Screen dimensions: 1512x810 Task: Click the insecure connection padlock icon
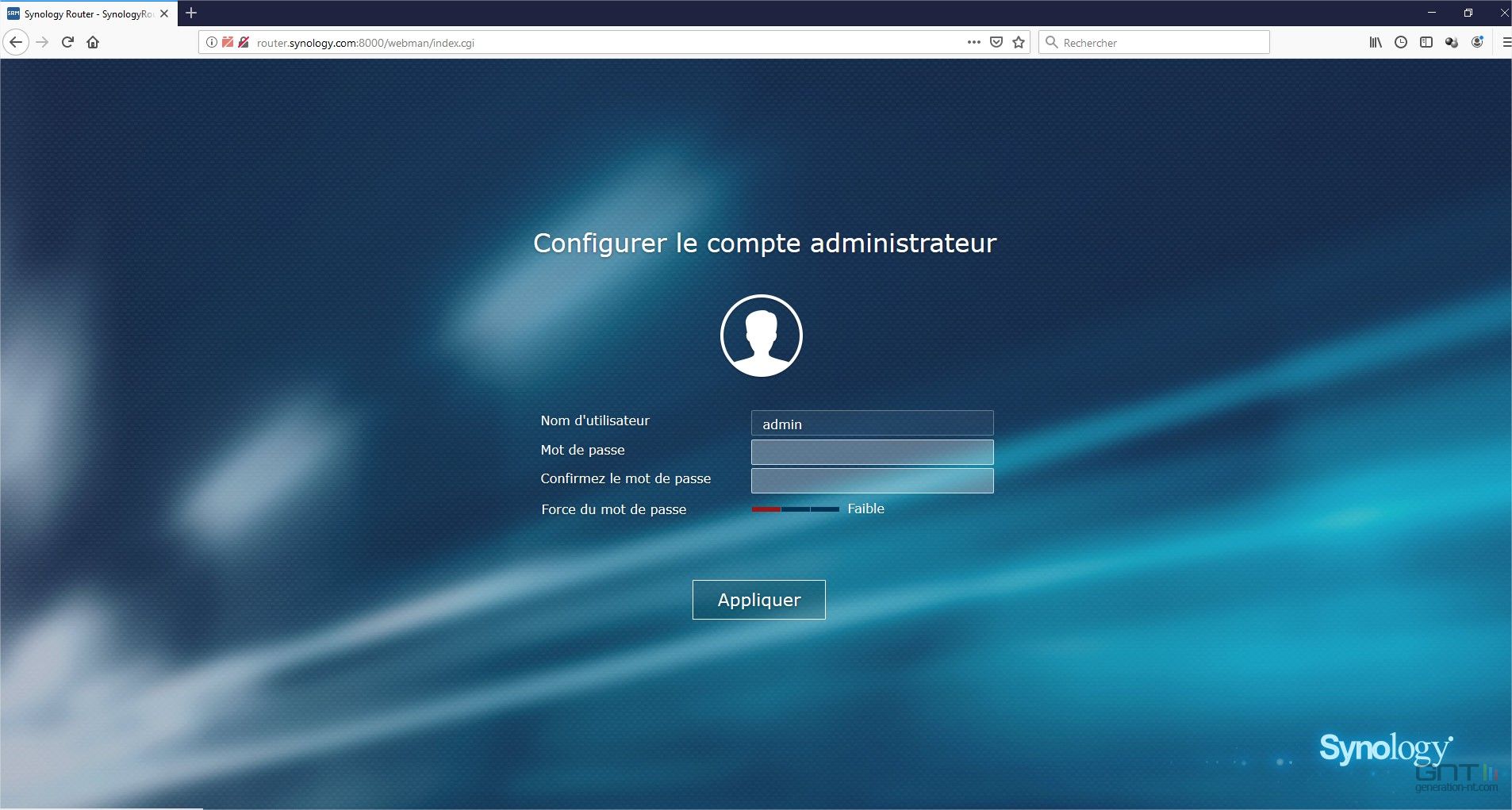[x=244, y=42]
